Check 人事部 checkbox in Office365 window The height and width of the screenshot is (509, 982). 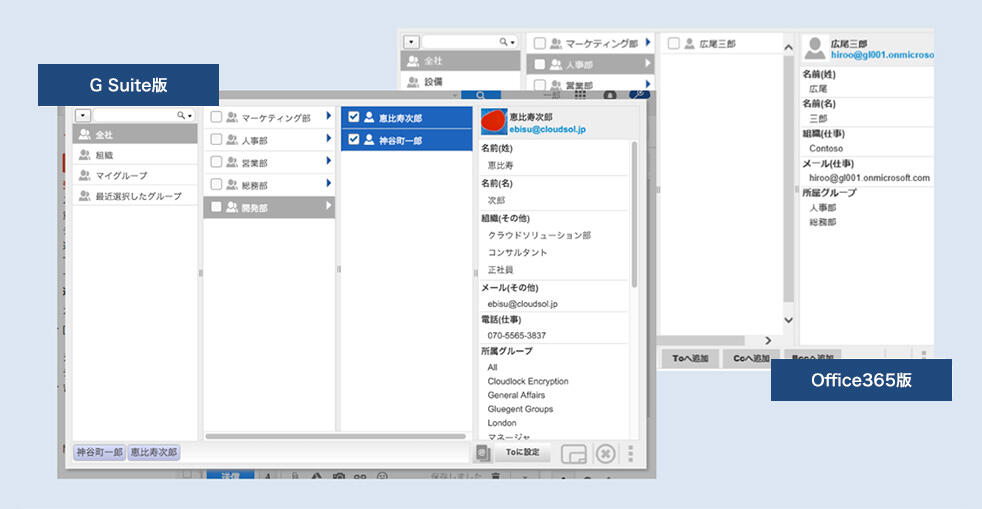[x=539, y=64]
